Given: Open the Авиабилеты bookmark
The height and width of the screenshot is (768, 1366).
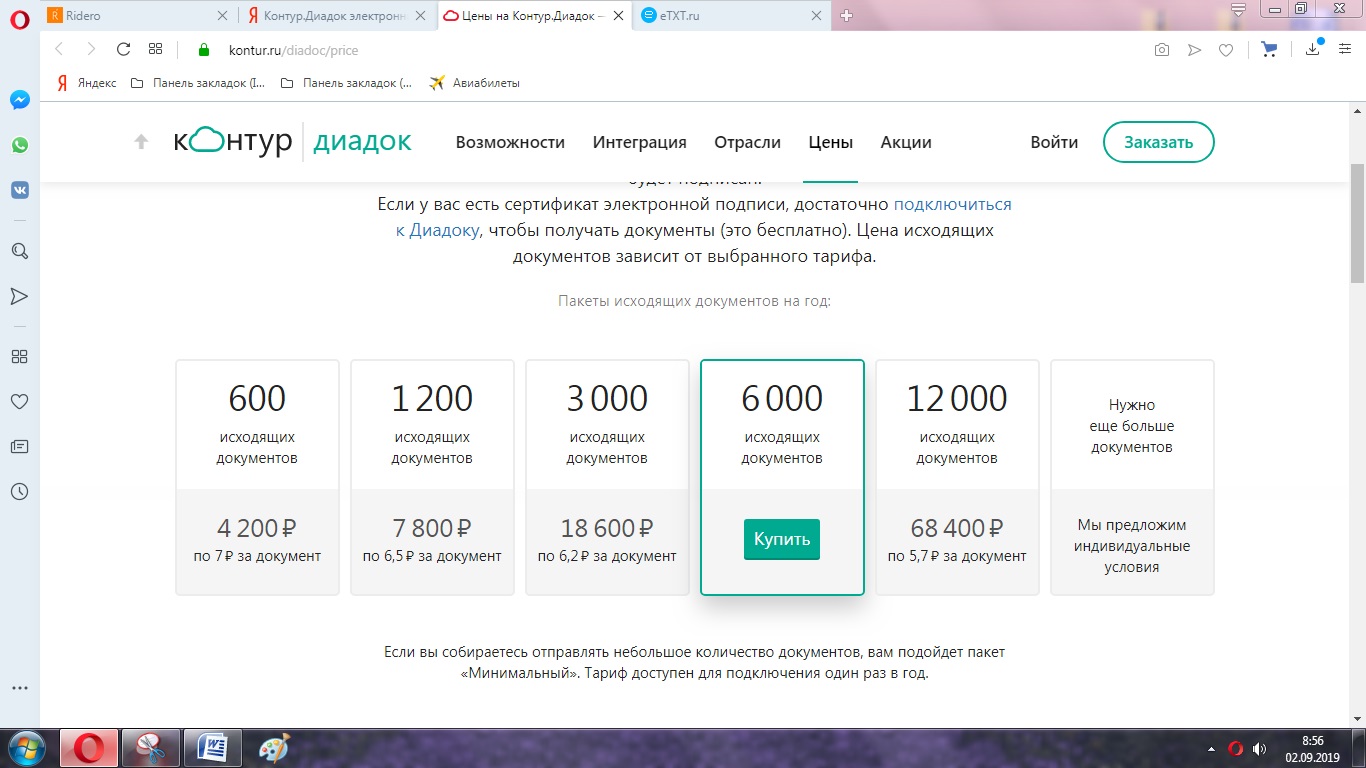Looking at the screenshot, I should [x=474, y=83].
